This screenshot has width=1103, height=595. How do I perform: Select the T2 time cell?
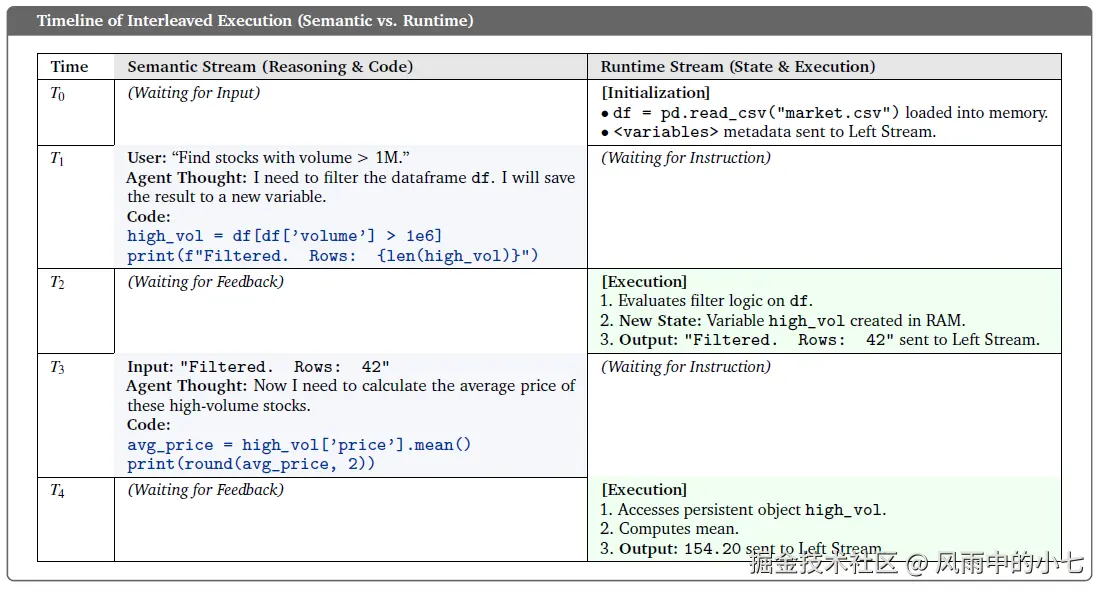pyautogui.click(x=58, y=283)
